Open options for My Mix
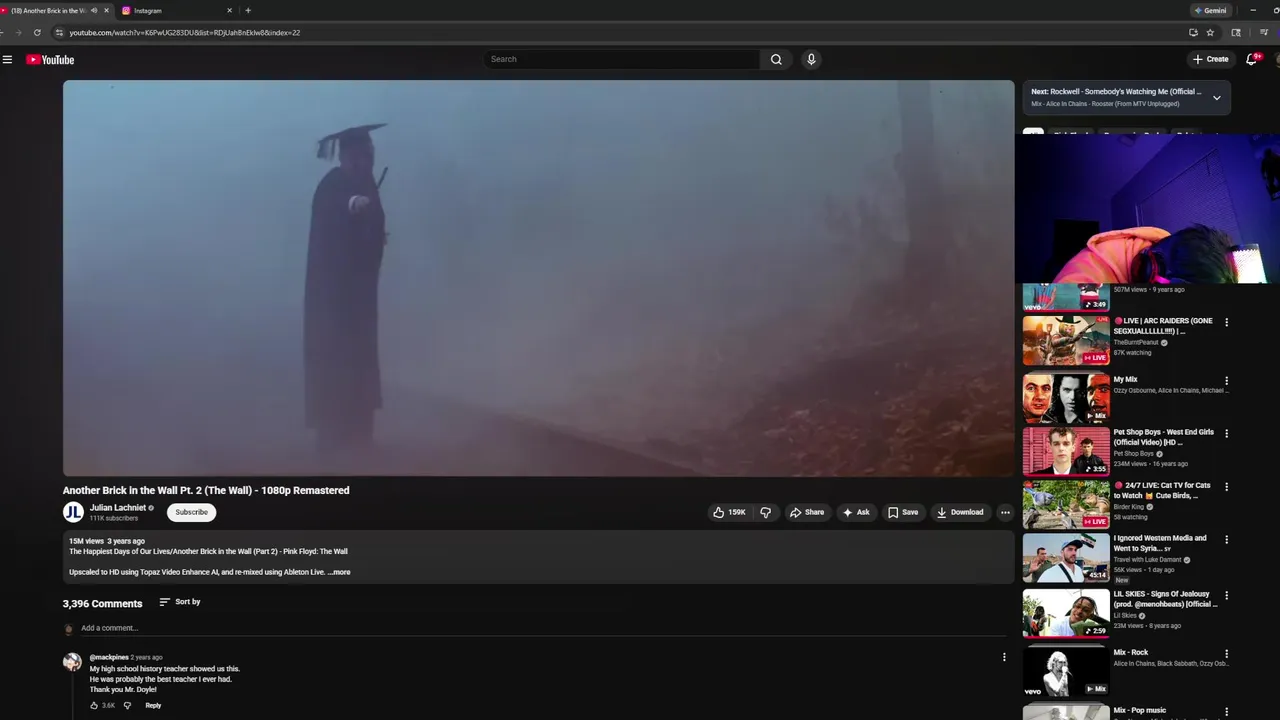The height and width of the screenshot is (720, 1280). click(x=1227, y=381)
